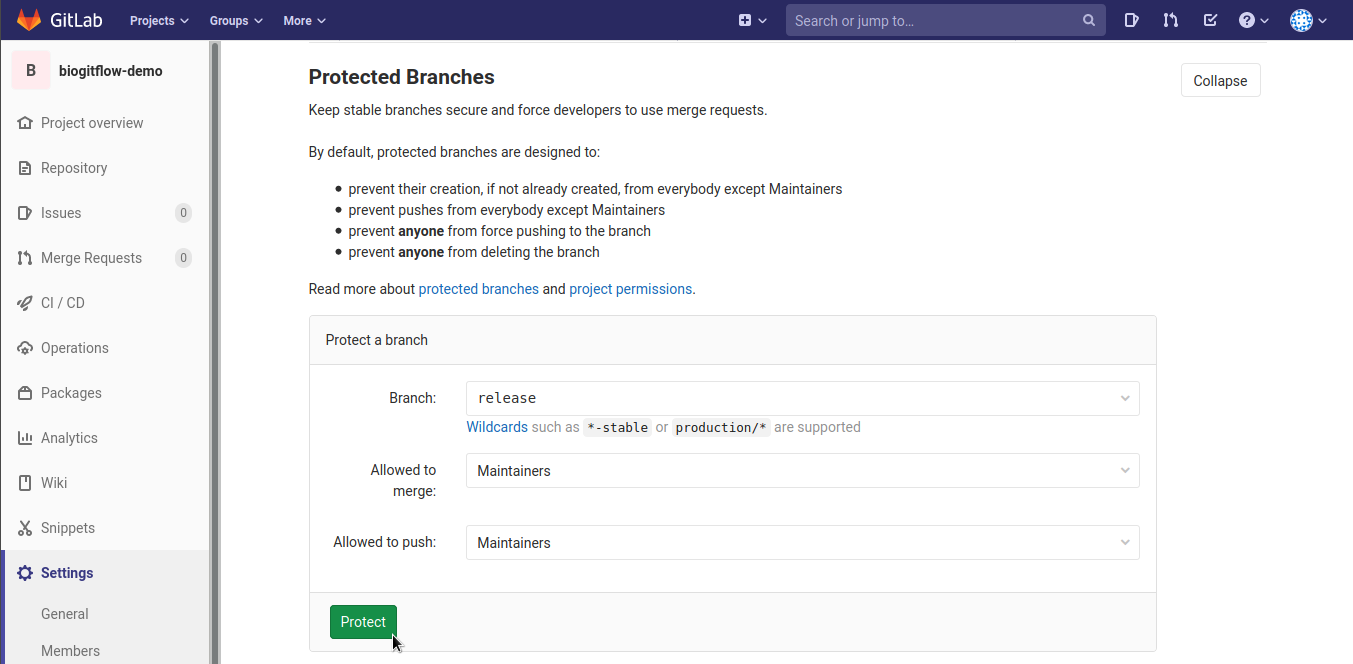Click the Issues count badge 0
Viewport: 1353px width, 664px height.
(183, 213)
